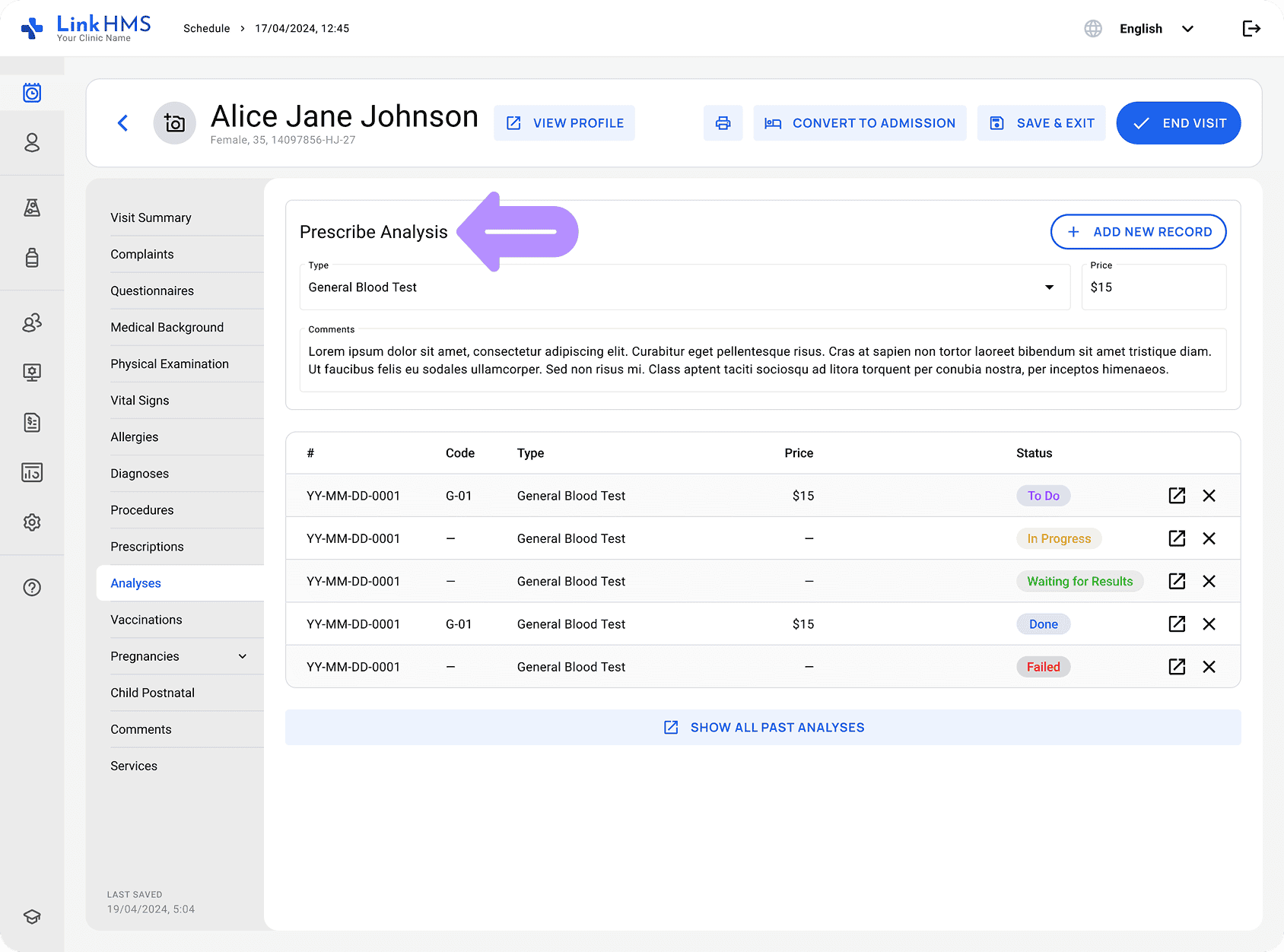The height and width of the screenshot is (952, 1284).
Task: Upload patient photo via camera icon
Action: 175,123
